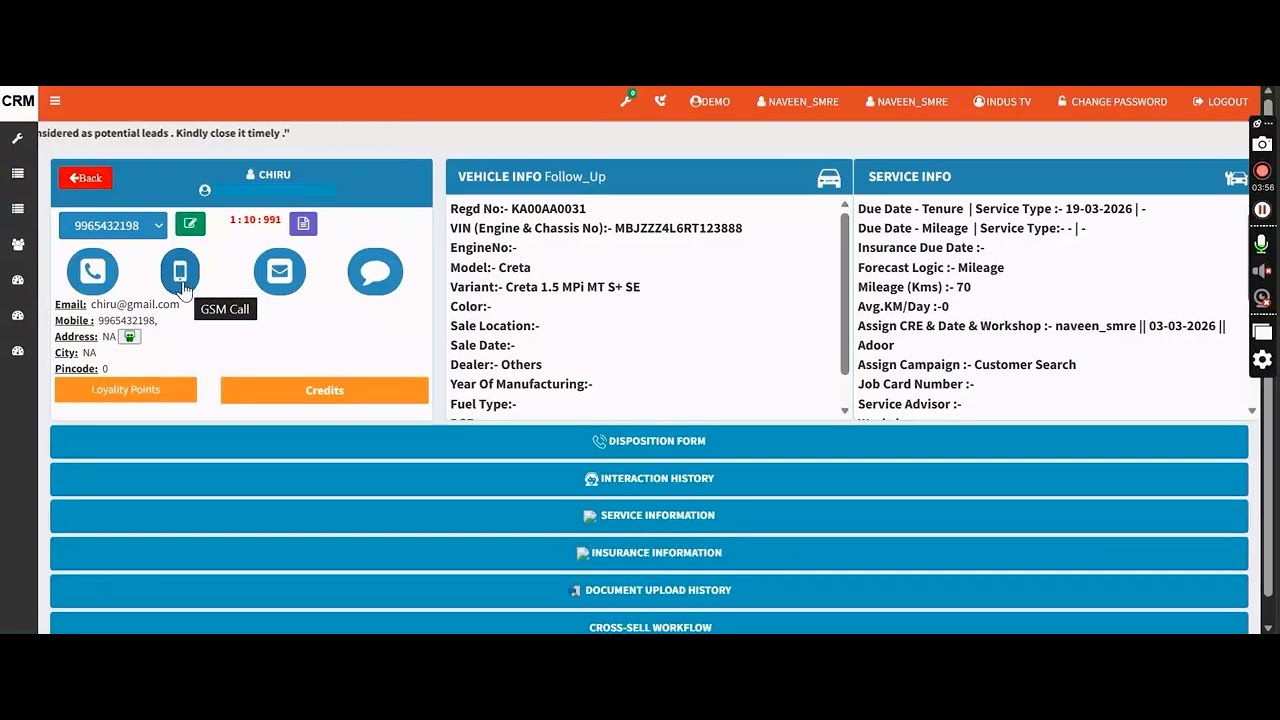This screenshot has width=1280, height=720.
Task: Stop recording with red record button
Action: coord(1263,171)
